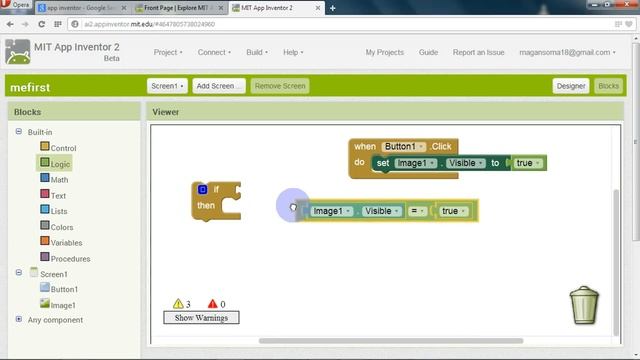Select the "Variables" label in Blocks tree
640x360 pixels.
click(x=67, y=243)
